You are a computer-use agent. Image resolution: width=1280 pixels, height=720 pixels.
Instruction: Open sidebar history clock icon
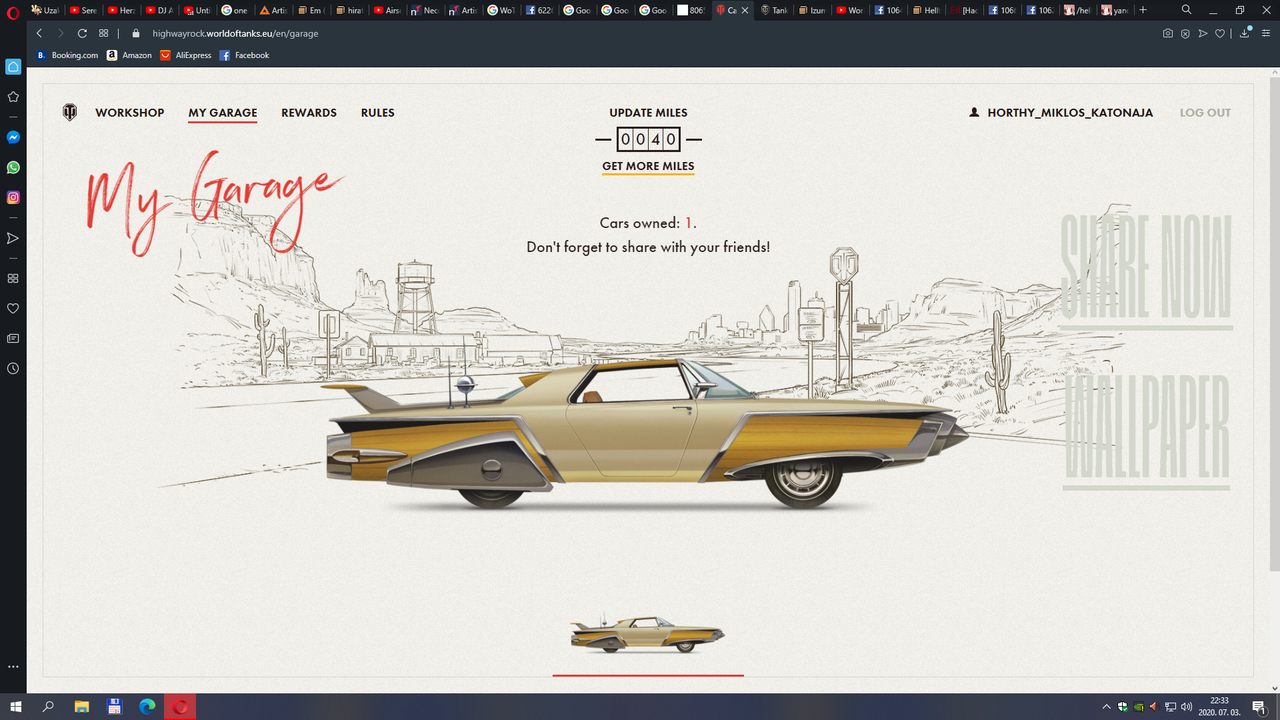tap(13, 369)
